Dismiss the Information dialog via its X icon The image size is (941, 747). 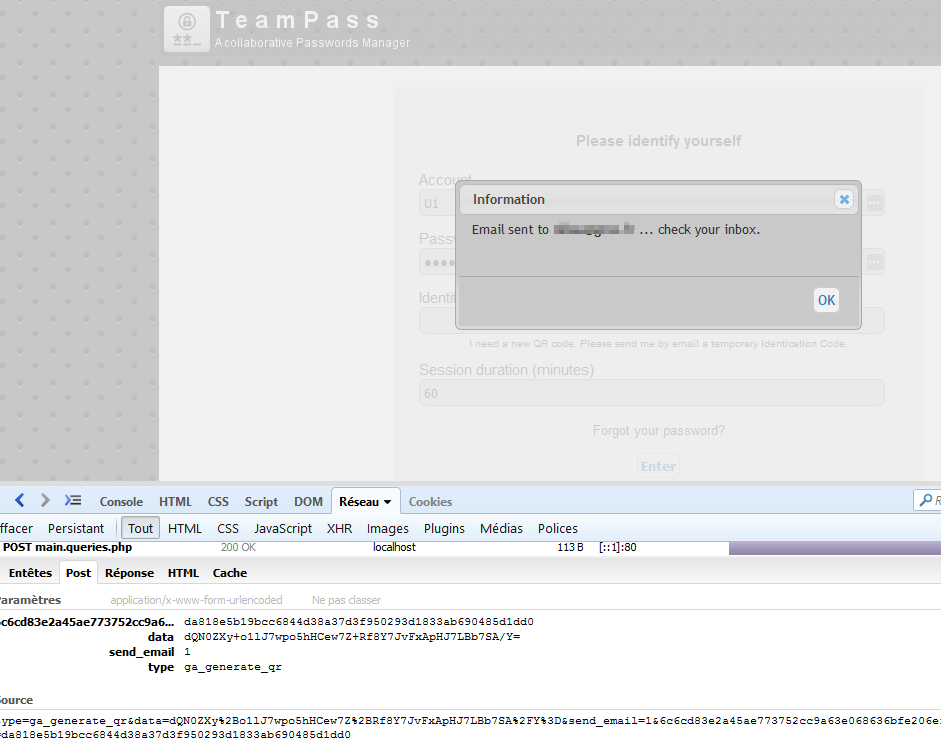[x=844, y=198]
